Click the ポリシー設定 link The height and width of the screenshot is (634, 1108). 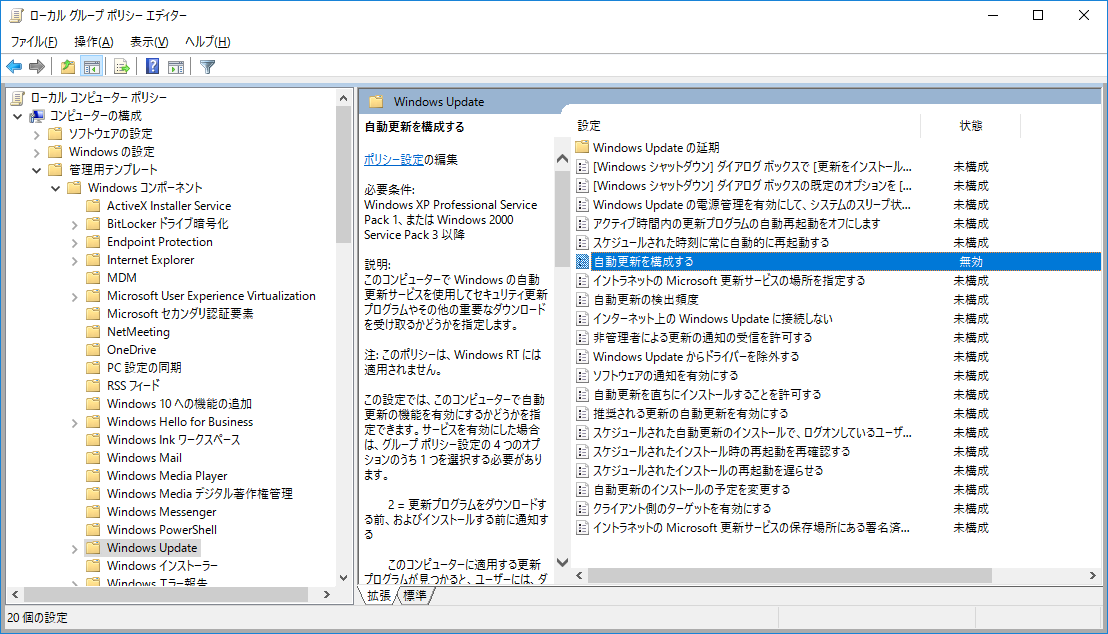[394, 160]
